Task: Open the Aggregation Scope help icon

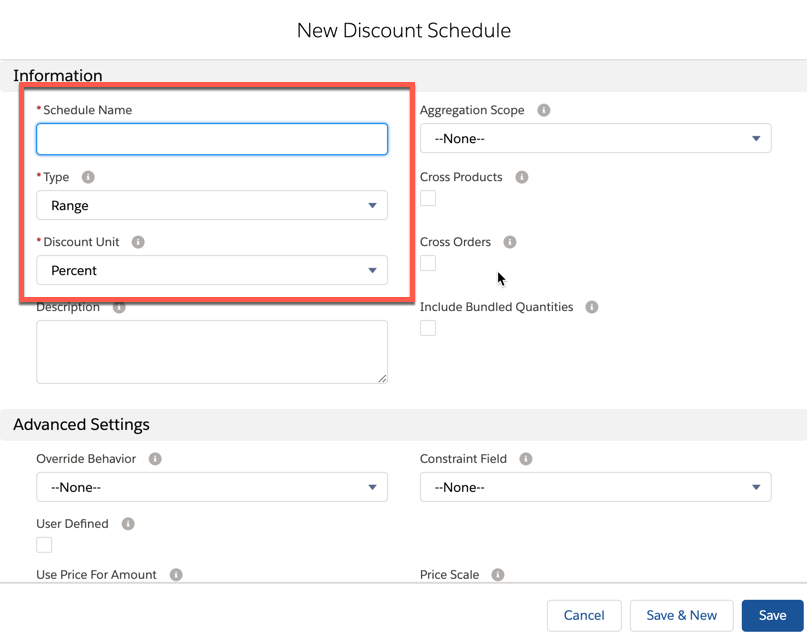Action: pos(543,110)
